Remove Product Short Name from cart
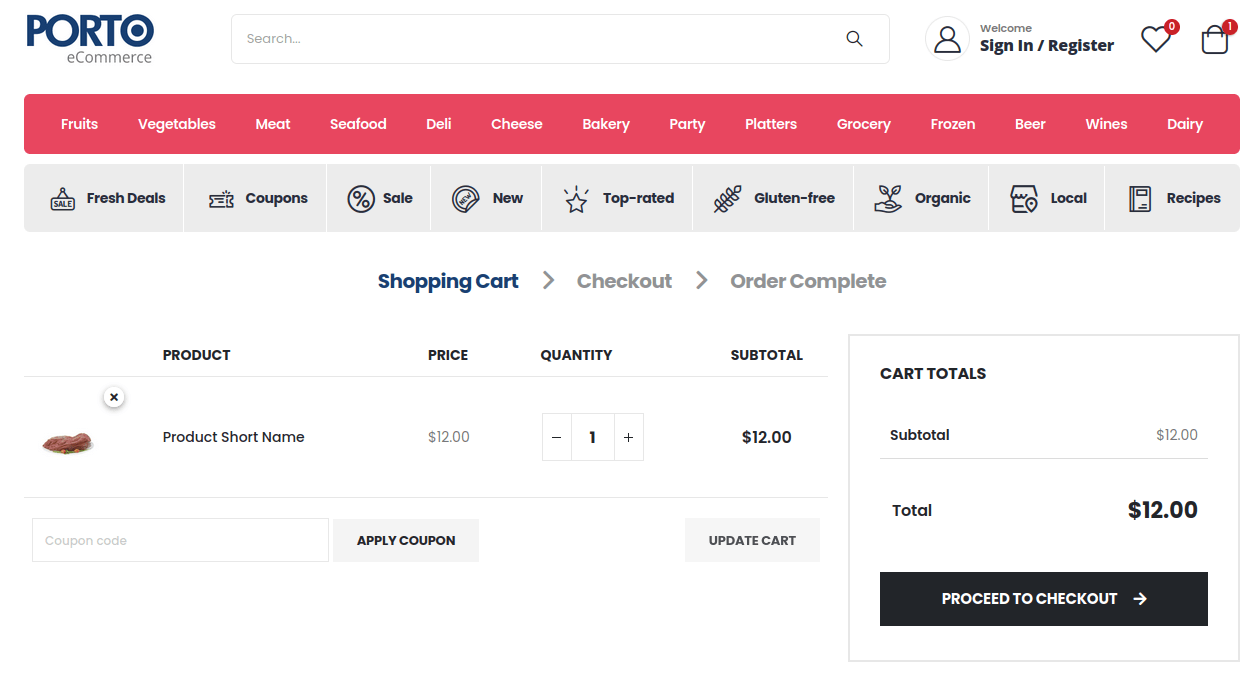This screenshot has width=1247, height=677. click(x=114, y=396)
